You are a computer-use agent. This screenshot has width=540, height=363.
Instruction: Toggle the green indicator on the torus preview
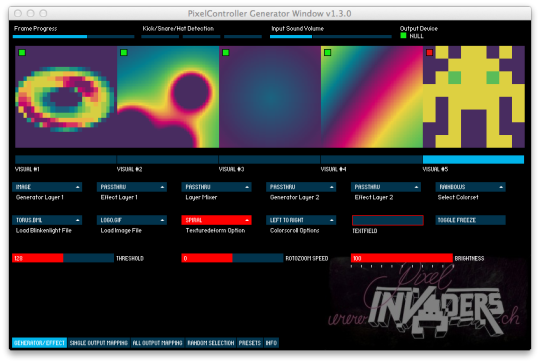pos(22,53)
